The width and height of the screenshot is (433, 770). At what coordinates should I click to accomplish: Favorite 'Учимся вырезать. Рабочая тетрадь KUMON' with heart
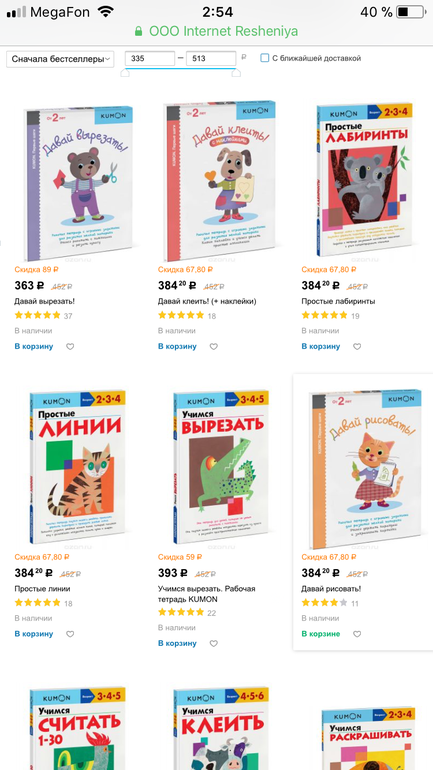coord(214,644)
